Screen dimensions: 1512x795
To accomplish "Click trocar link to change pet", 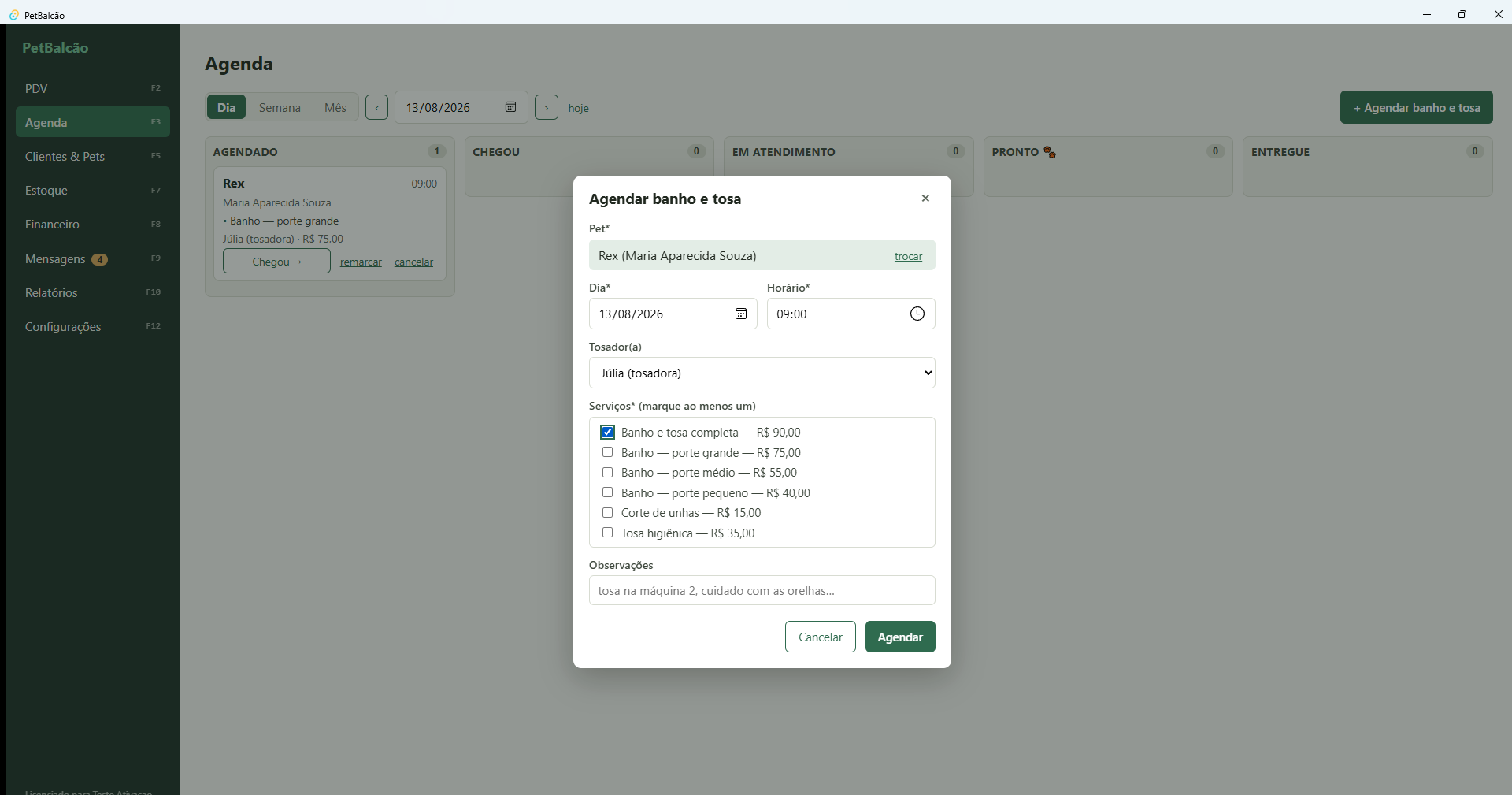I will click(908, 256).
